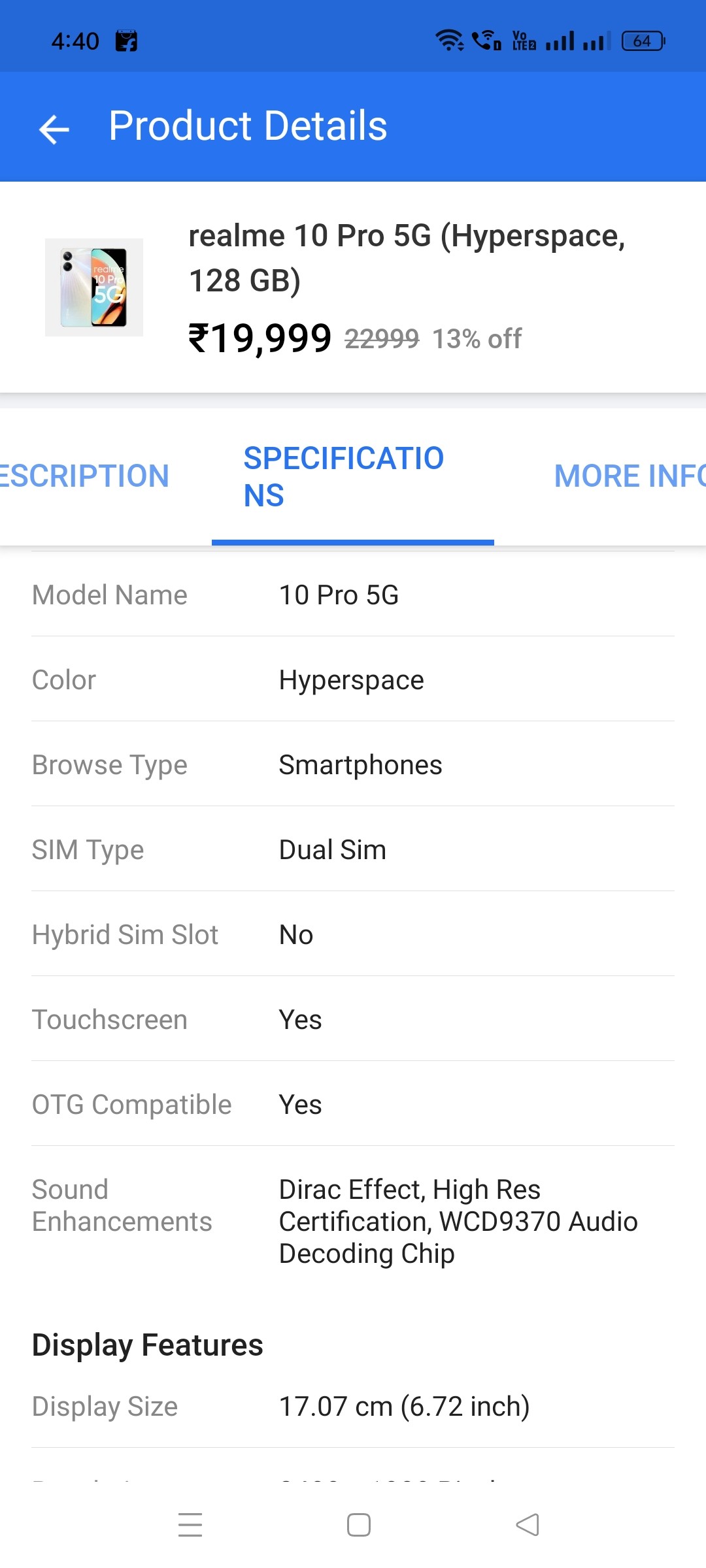Switch to the DESCRIPTION tab
This screenshot has width=706, height=1568.
(x=85, y=475)
